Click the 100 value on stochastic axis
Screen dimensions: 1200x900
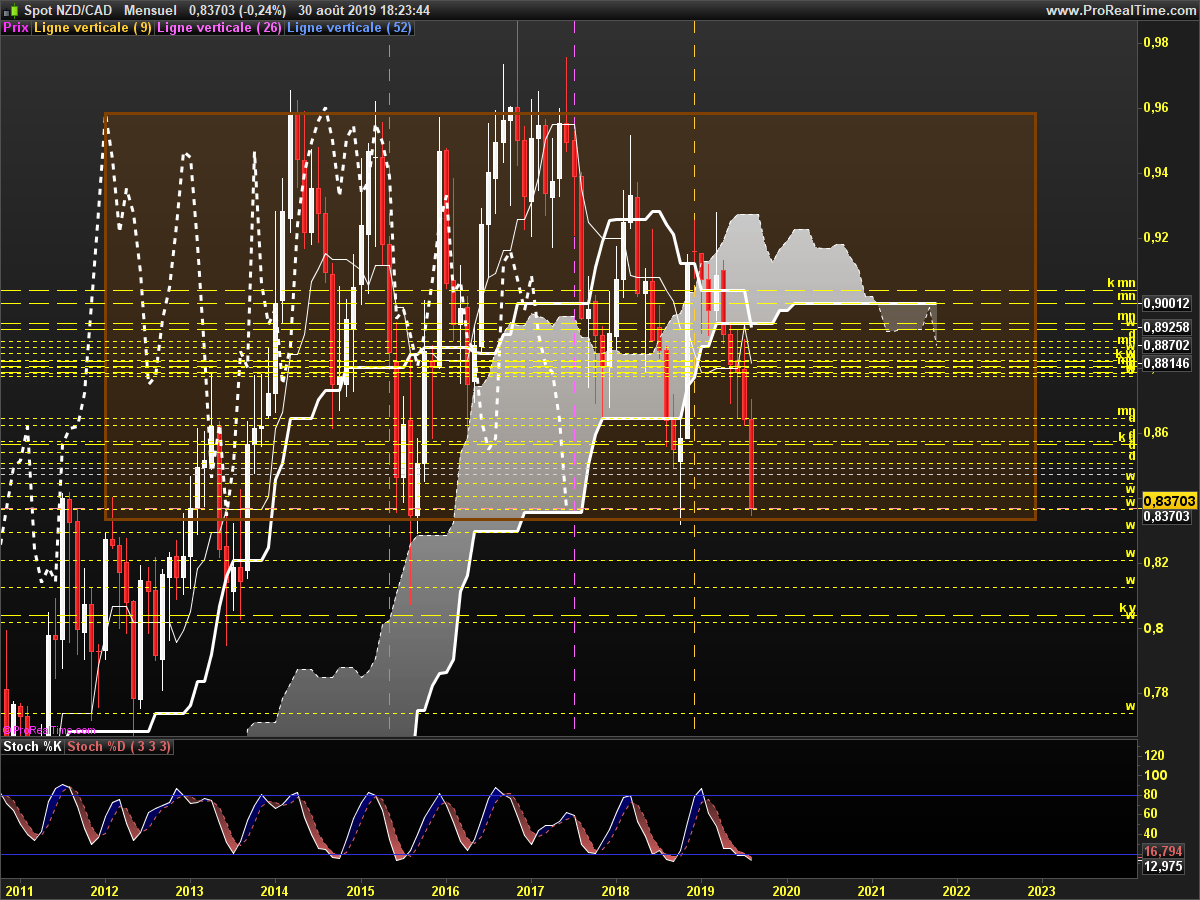tap(1154, 775)
